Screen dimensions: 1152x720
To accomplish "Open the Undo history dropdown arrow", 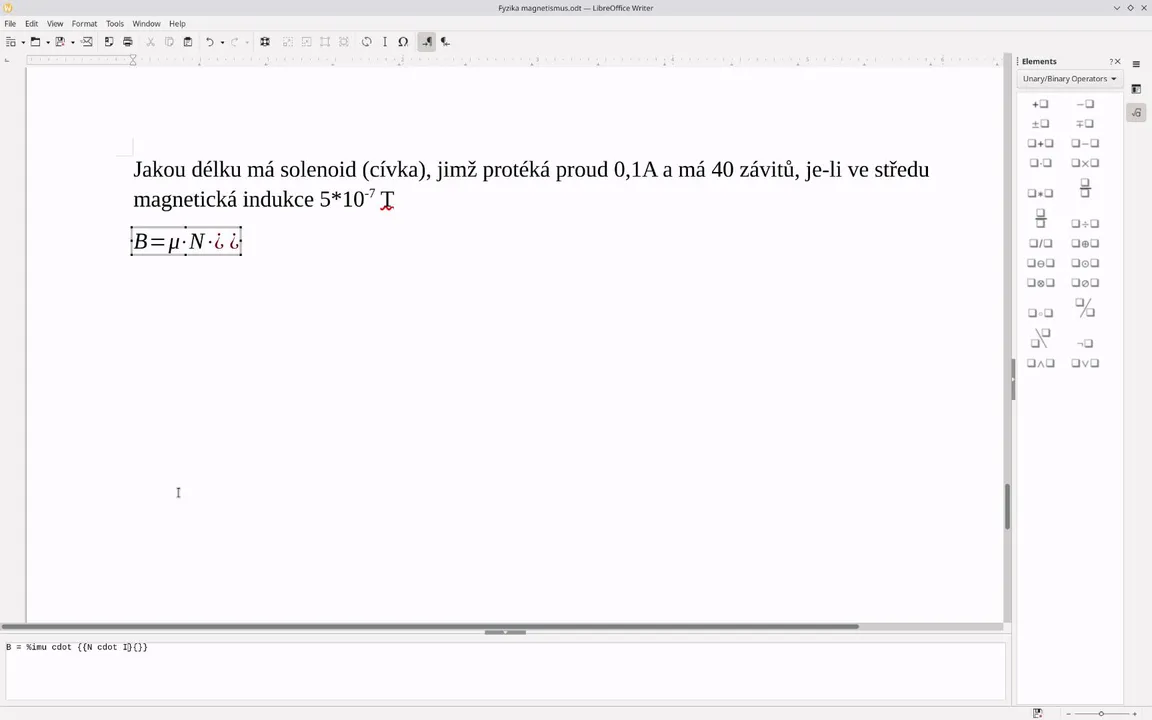I will click(222, 43).
